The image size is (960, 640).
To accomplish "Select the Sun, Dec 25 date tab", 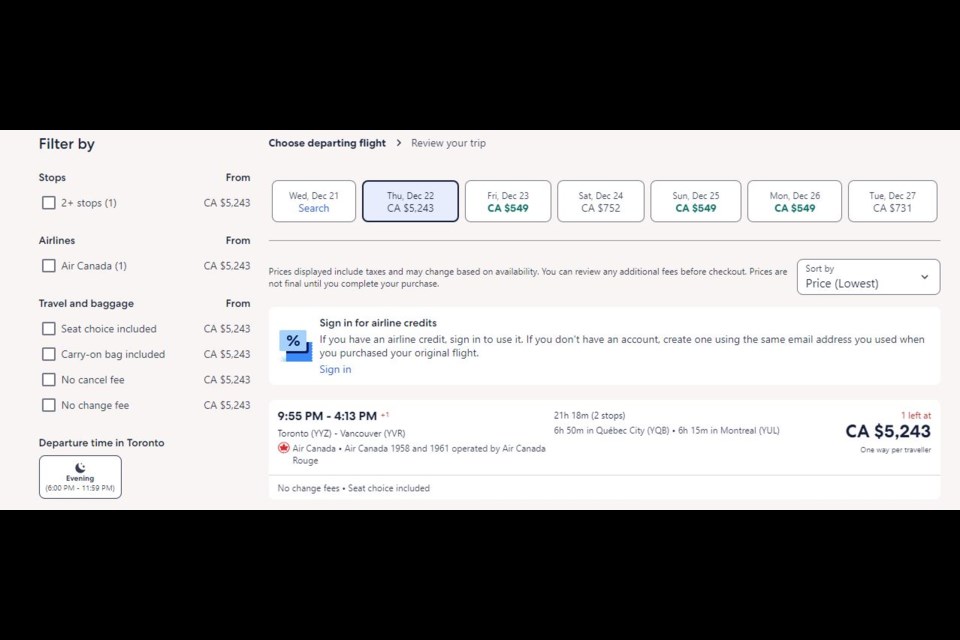I will [696, 201].
